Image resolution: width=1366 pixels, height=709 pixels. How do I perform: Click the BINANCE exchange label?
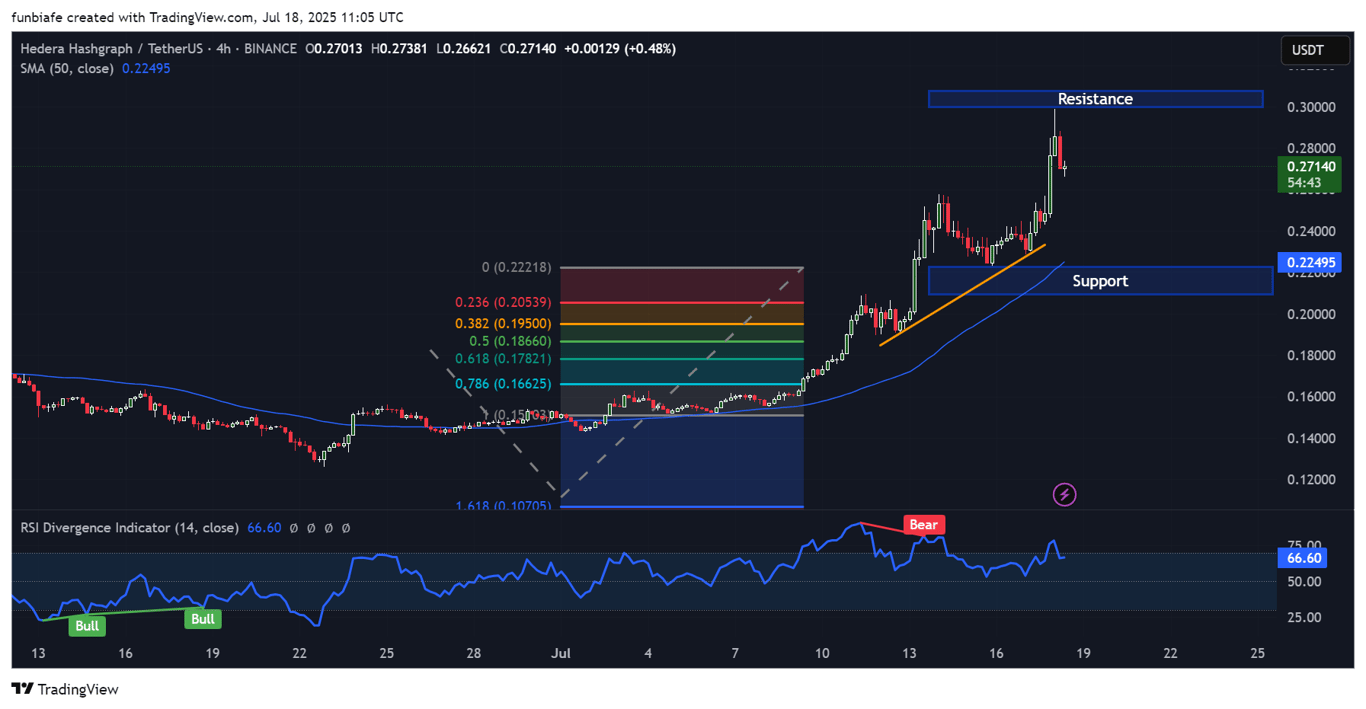(x=270, y=48)
